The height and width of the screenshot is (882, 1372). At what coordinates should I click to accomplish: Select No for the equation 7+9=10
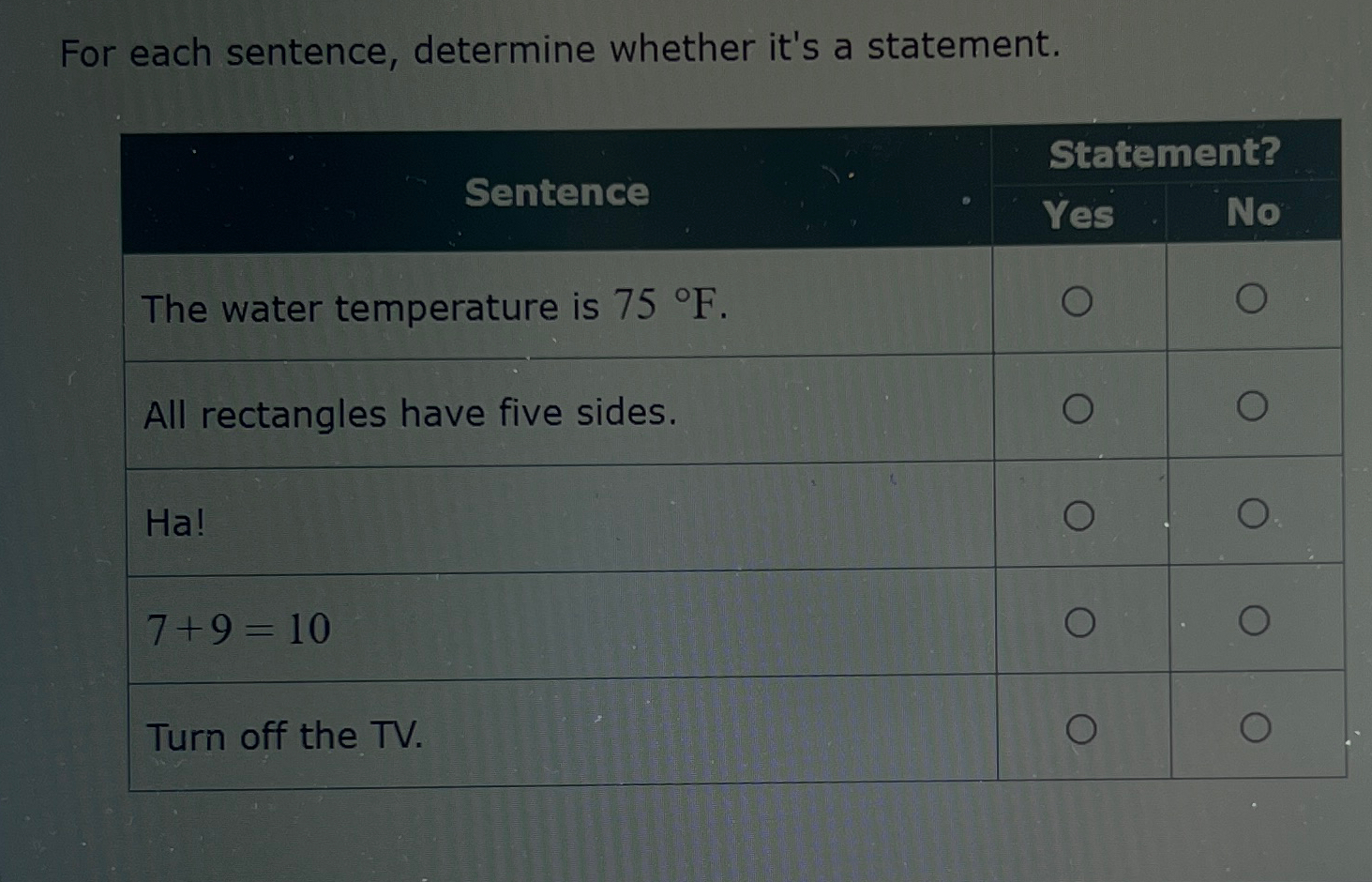pos(1251,619)
